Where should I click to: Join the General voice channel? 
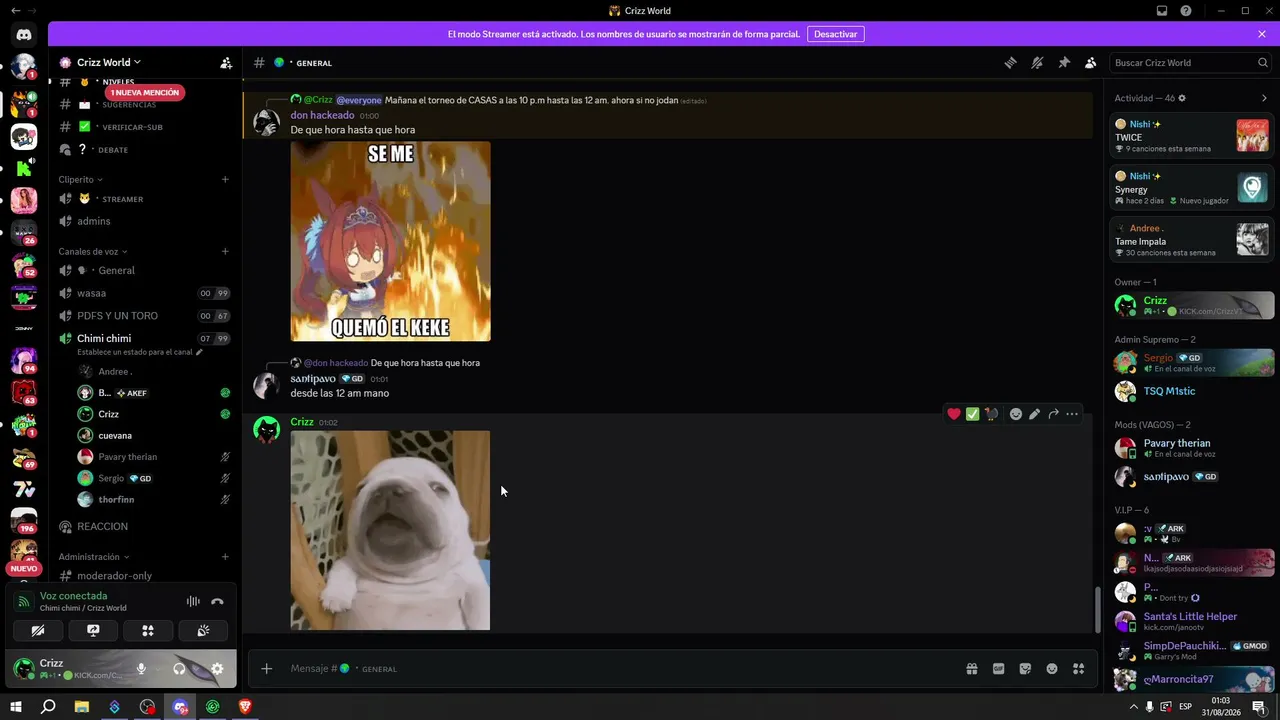pos(145,270)
